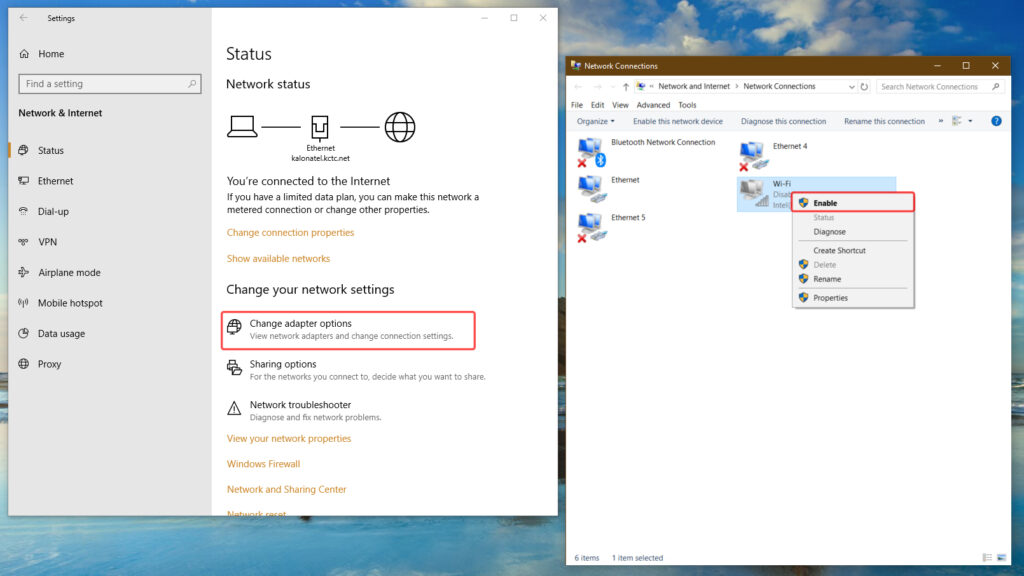Open the View menu in Network Connections
Viewport: 1024px width, 576px height.
tap(620, 105)
